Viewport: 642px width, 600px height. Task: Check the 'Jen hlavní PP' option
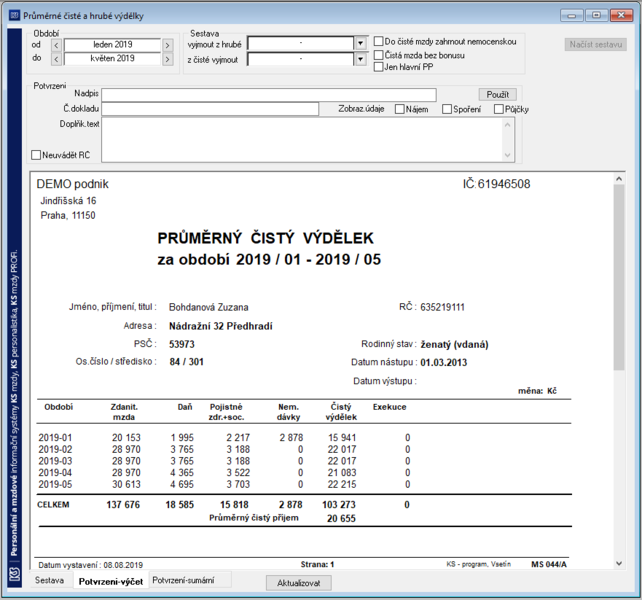379,67
